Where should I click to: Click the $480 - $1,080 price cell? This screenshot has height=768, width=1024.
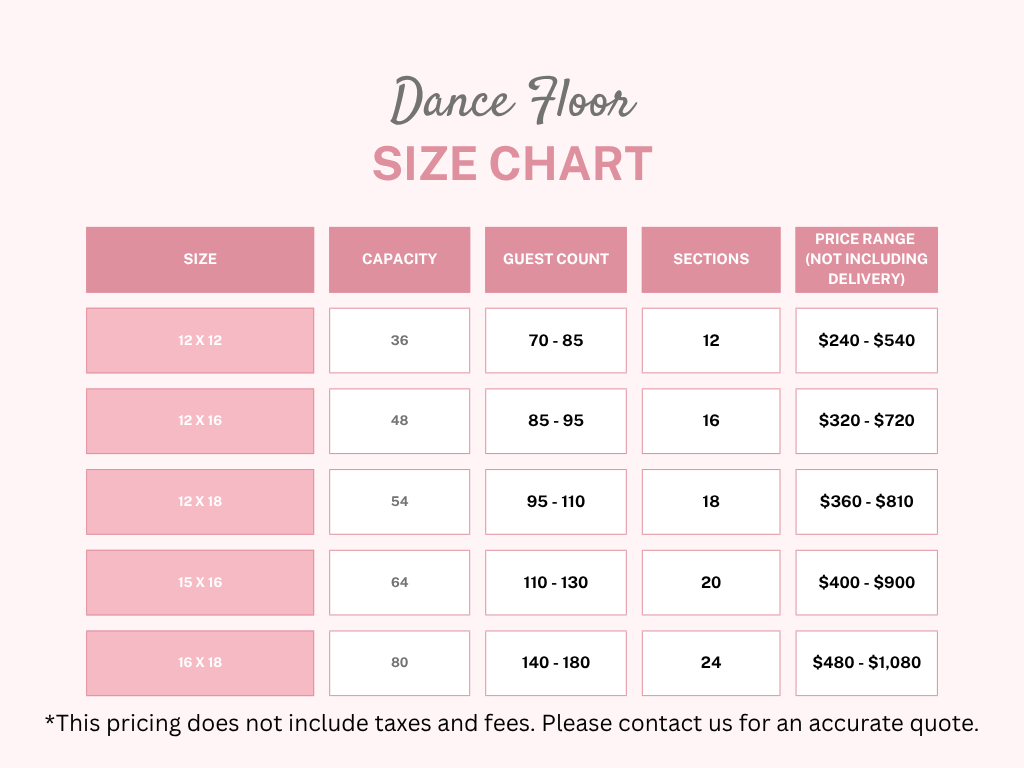coord(866,662)
